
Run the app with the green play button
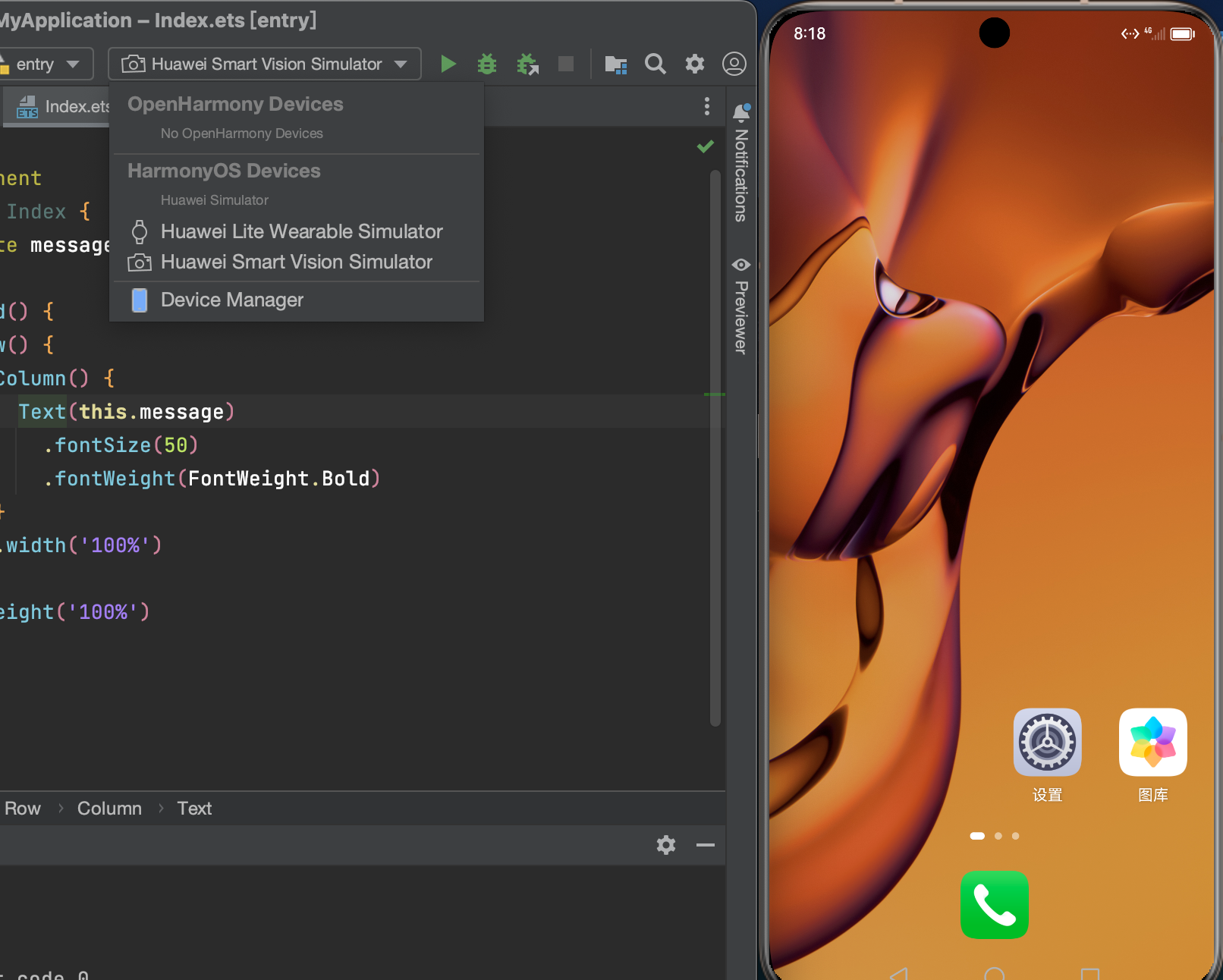(448, 64)
